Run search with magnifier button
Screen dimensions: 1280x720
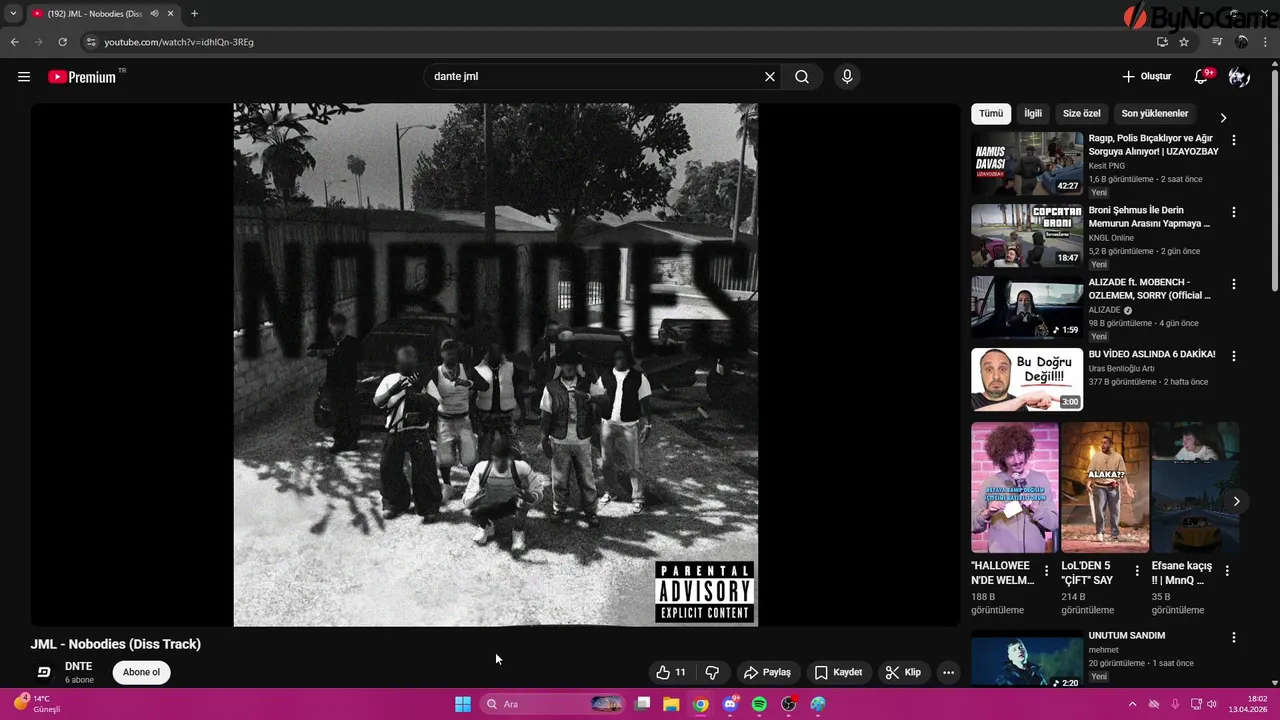click(802, 77)
